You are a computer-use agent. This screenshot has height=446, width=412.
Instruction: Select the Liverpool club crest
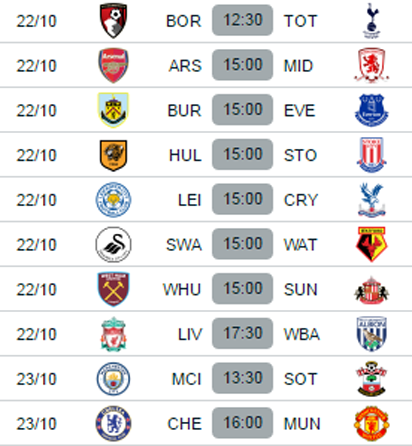(x=113, y=334)
